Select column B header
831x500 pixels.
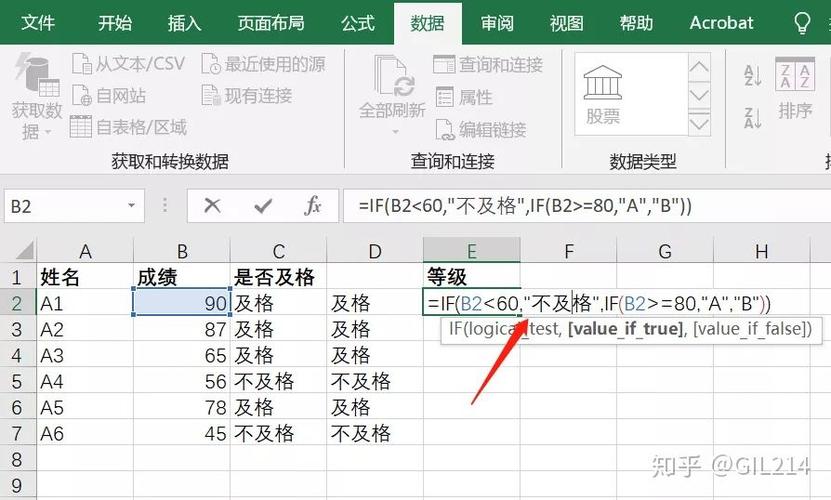point(182,251)
